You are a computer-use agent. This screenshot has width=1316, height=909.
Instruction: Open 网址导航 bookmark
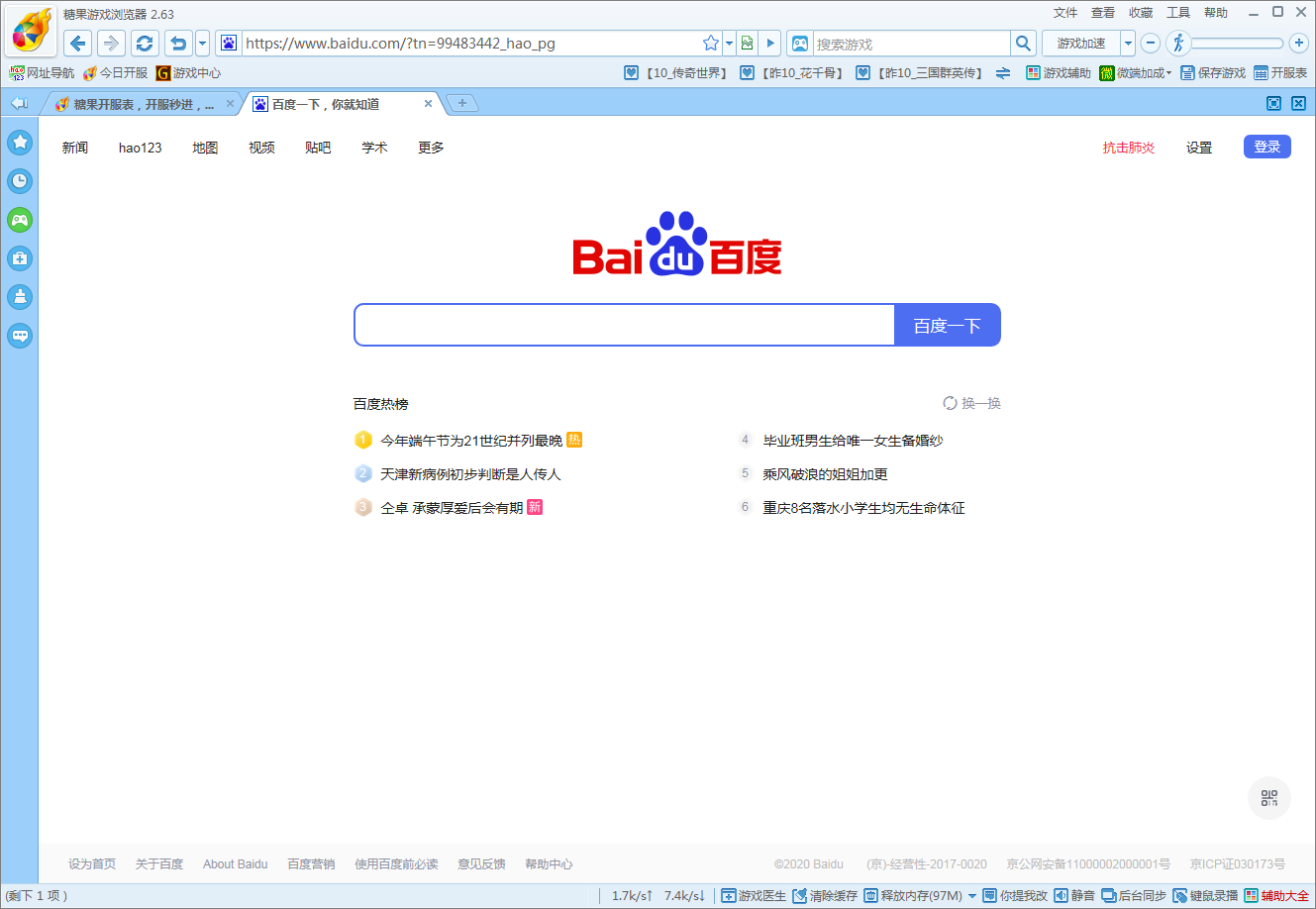[x=42, y=73]
